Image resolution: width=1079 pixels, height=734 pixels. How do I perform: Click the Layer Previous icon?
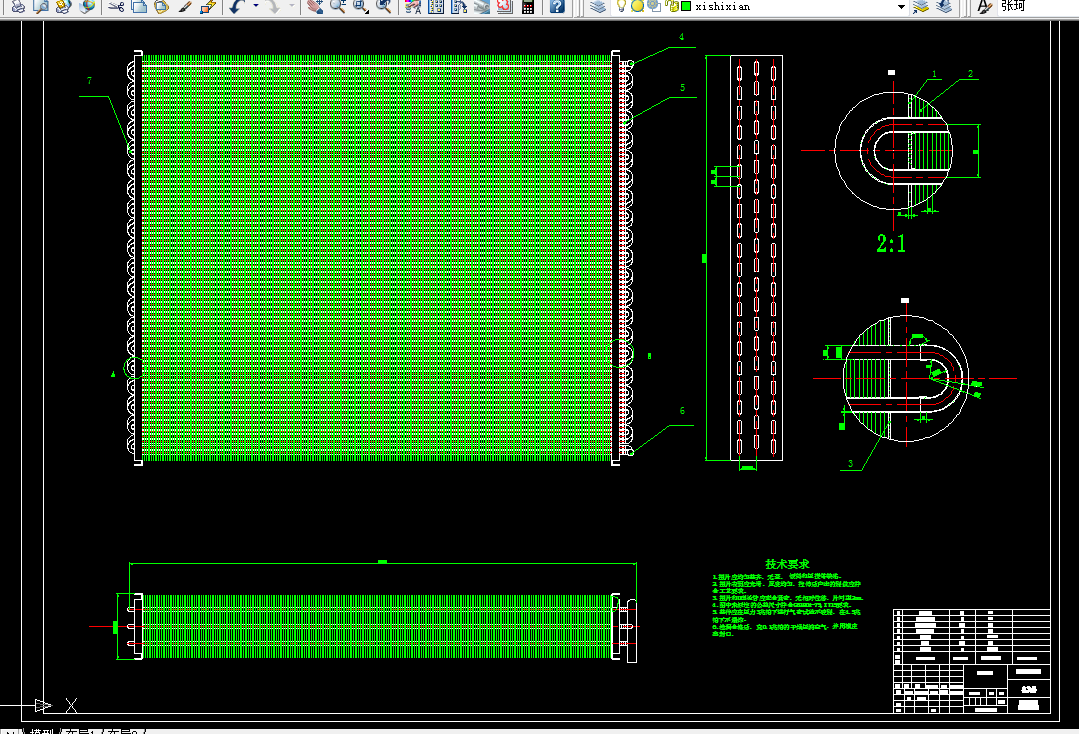tap(944, 6)
